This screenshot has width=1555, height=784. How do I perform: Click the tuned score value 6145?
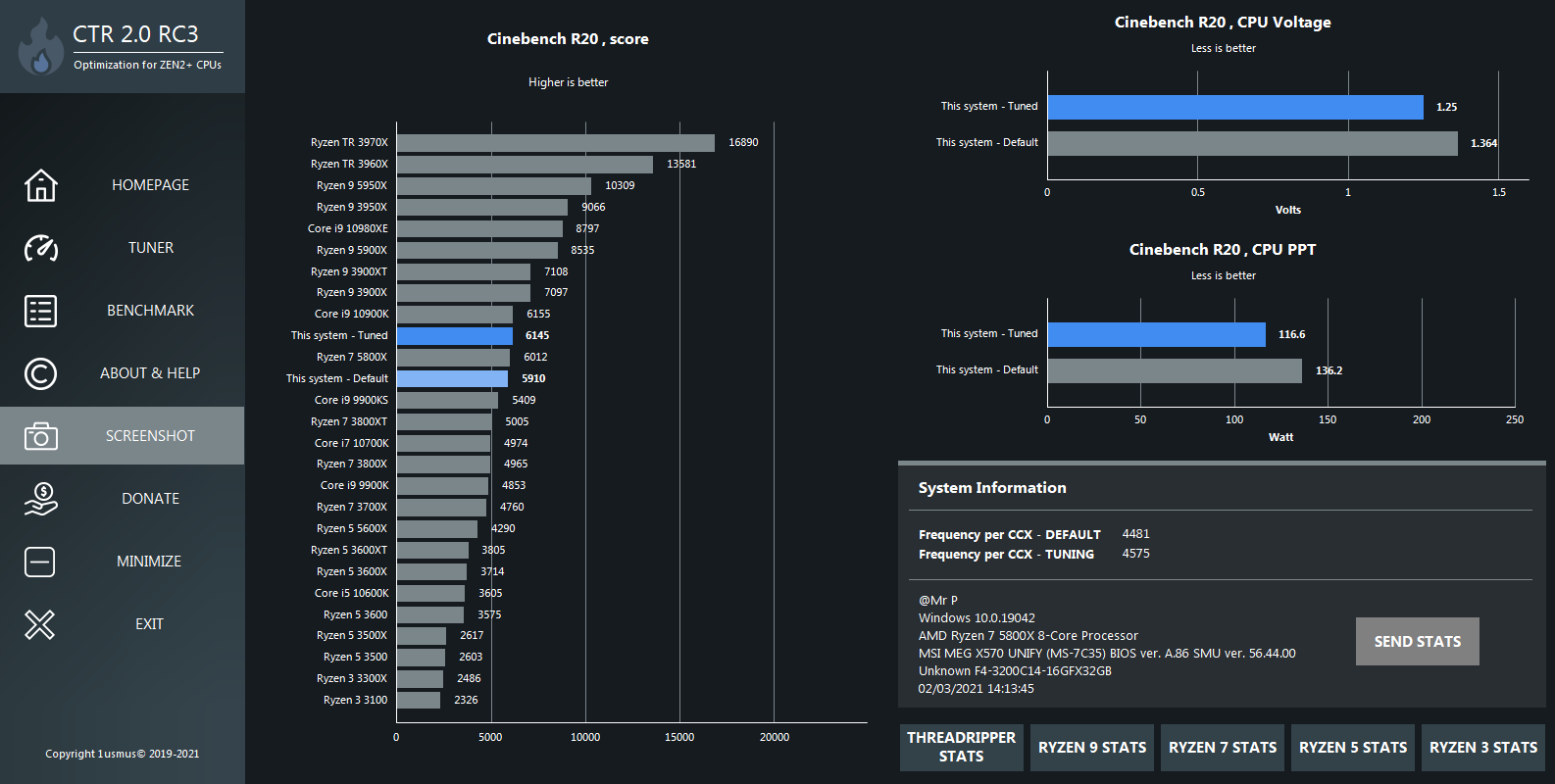(537, 335)
